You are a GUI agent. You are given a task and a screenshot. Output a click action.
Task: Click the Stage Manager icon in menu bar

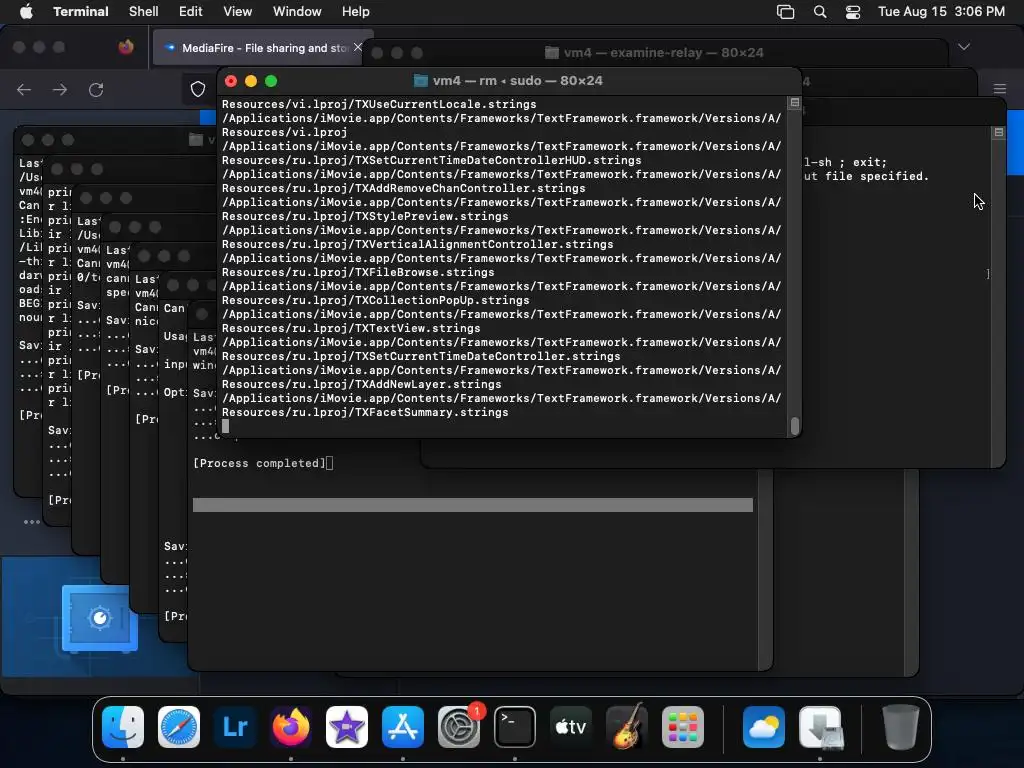[785, 12]
